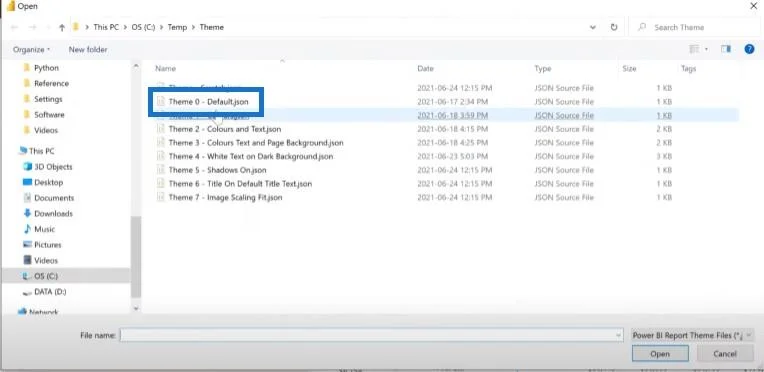Open the address bar history dropdown
The image size is (764, 372).
coord(592,27)
